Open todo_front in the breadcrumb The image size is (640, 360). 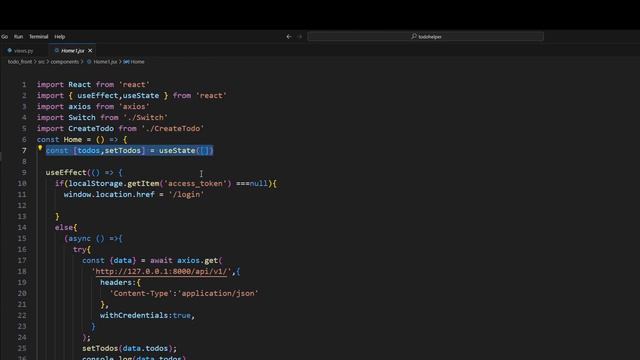pos(20,62)
